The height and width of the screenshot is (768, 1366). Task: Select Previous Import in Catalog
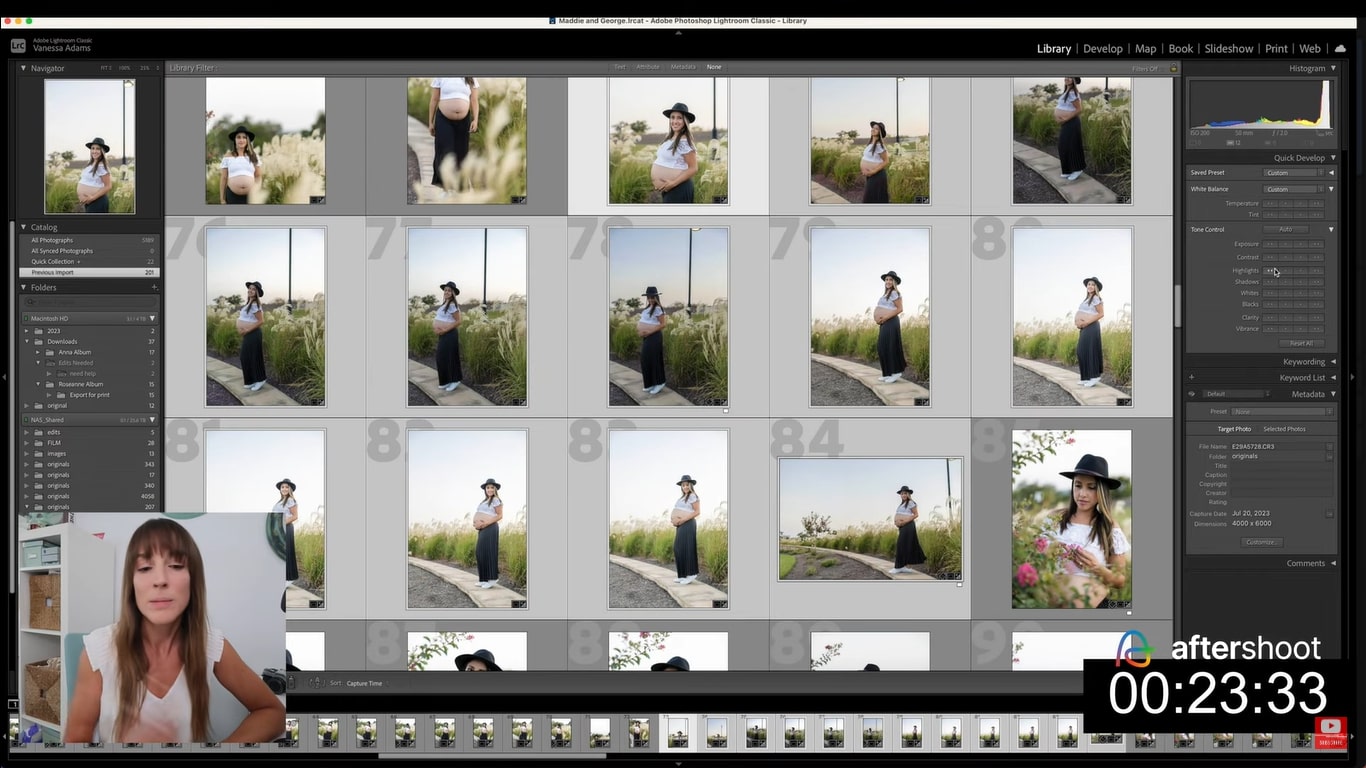(x=90, y=272)
